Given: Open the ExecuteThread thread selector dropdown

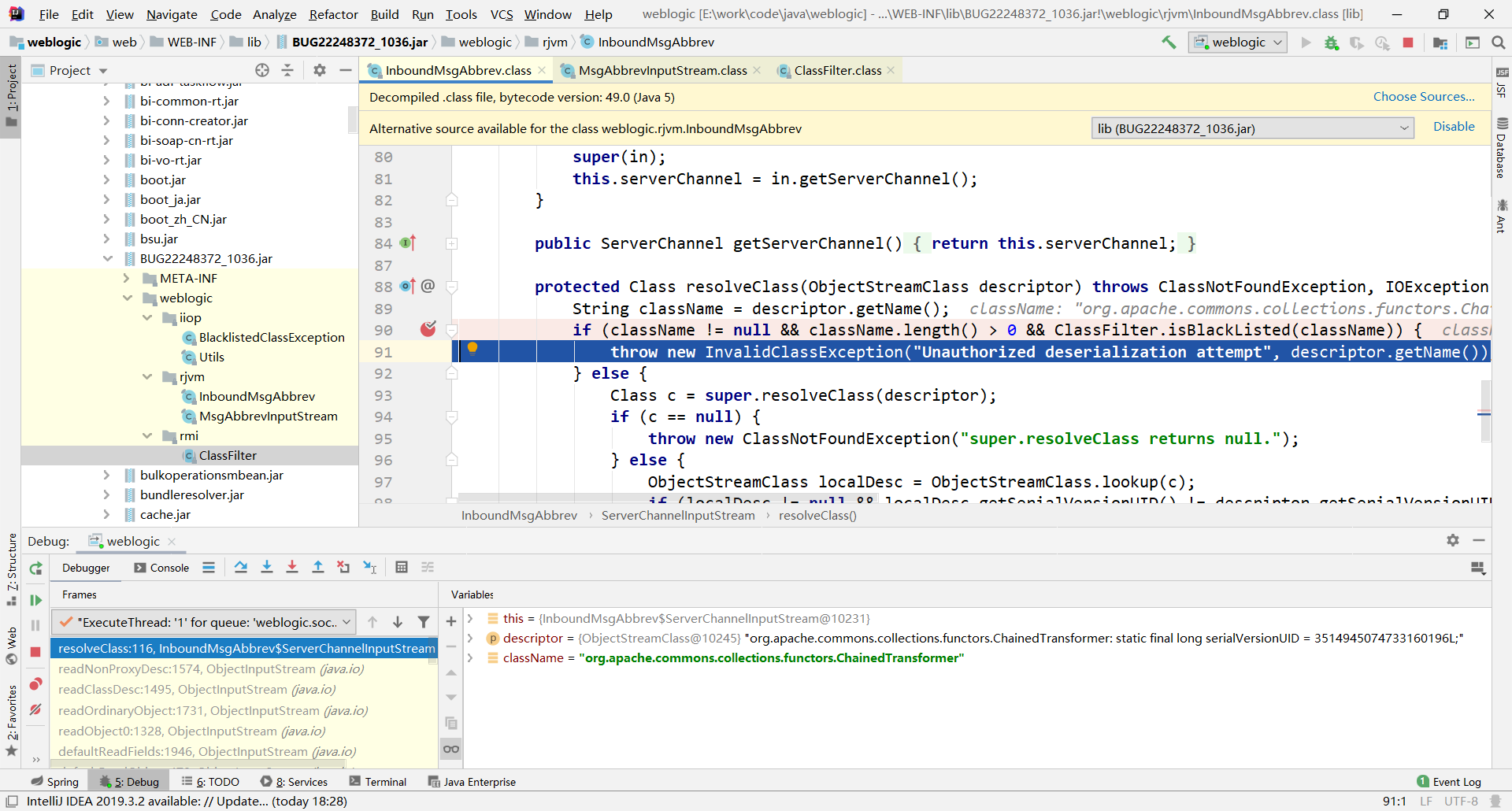Looking at the screenshot, I should click(x=204, y=622).
